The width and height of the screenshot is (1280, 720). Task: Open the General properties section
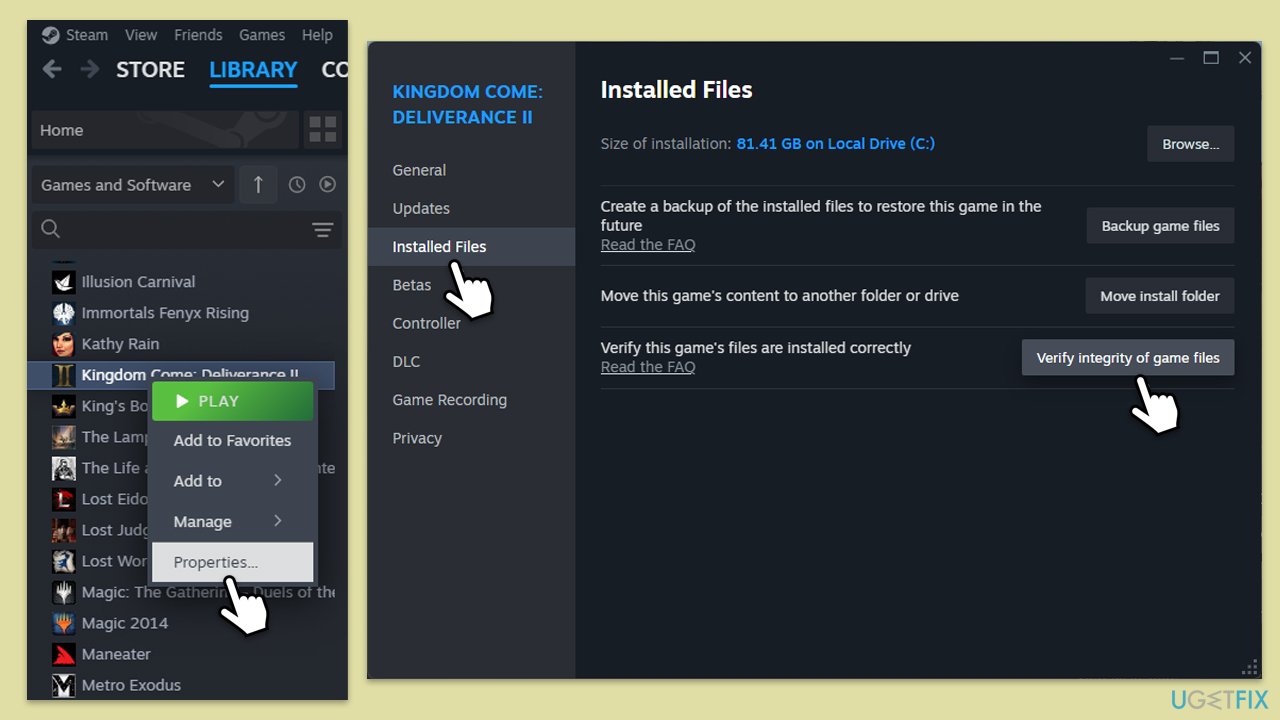419,170
